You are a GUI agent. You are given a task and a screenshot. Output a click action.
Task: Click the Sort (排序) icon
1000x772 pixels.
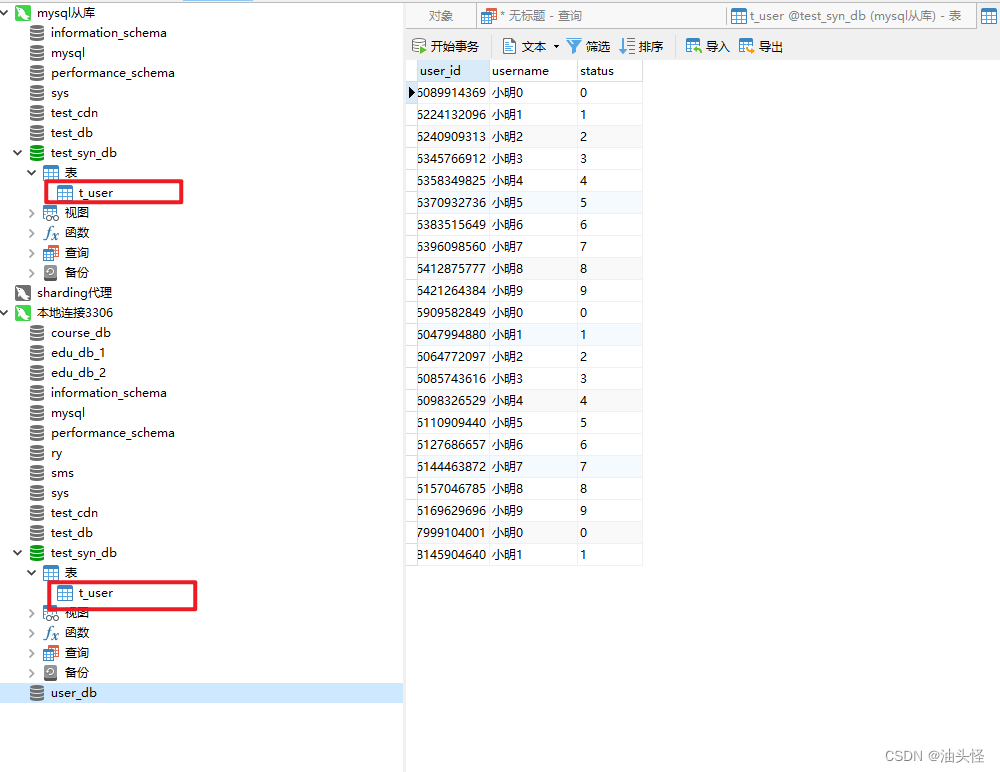(x=627, y=46)
